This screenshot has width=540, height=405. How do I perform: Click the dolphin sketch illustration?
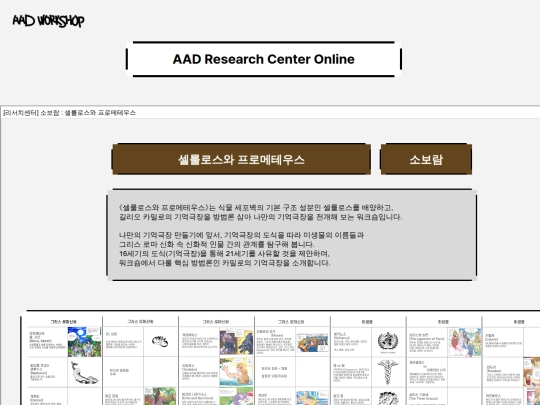pyautogui.click(x=84, y=373)
